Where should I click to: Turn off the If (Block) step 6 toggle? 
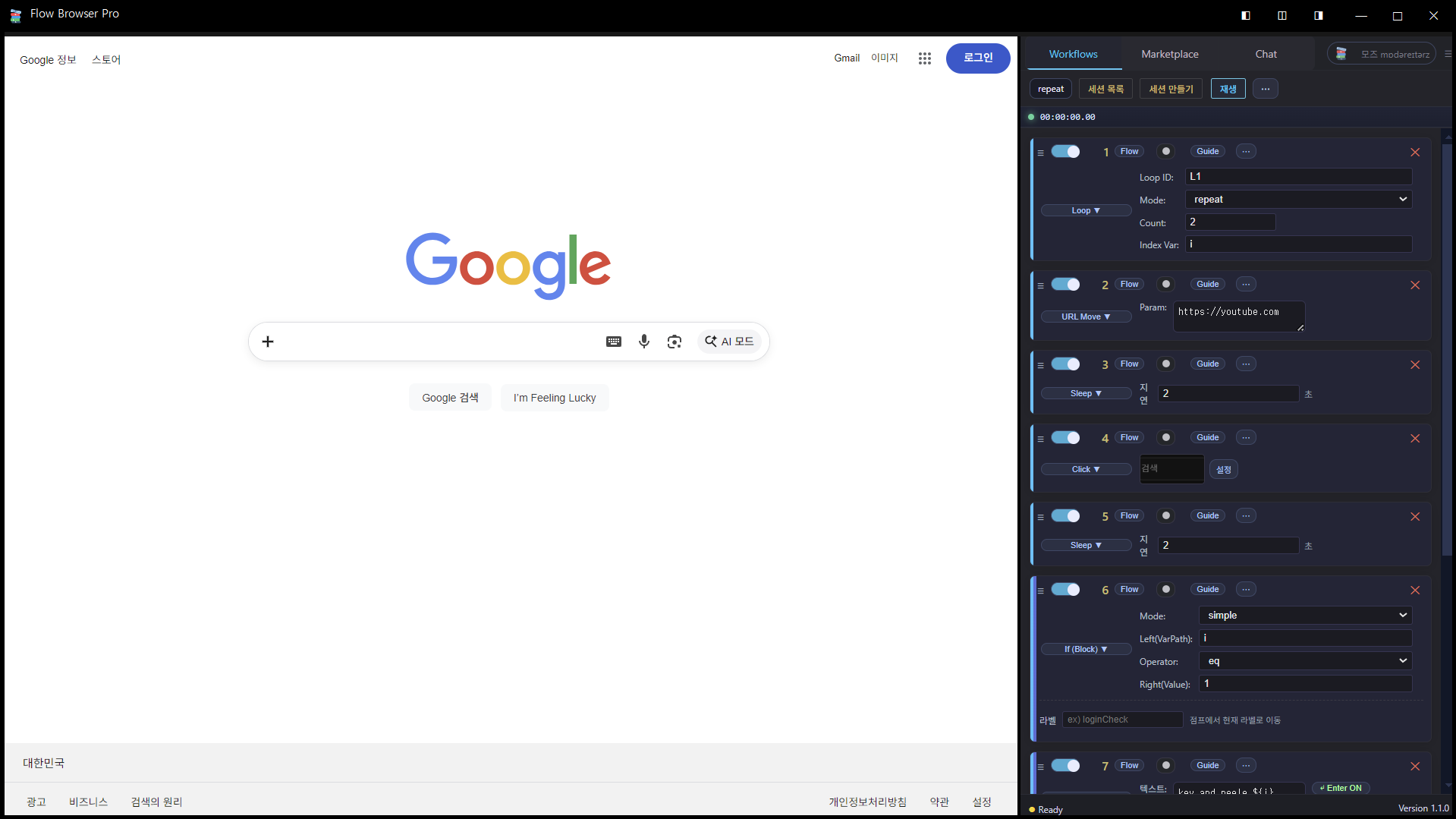pos(1066,589)
